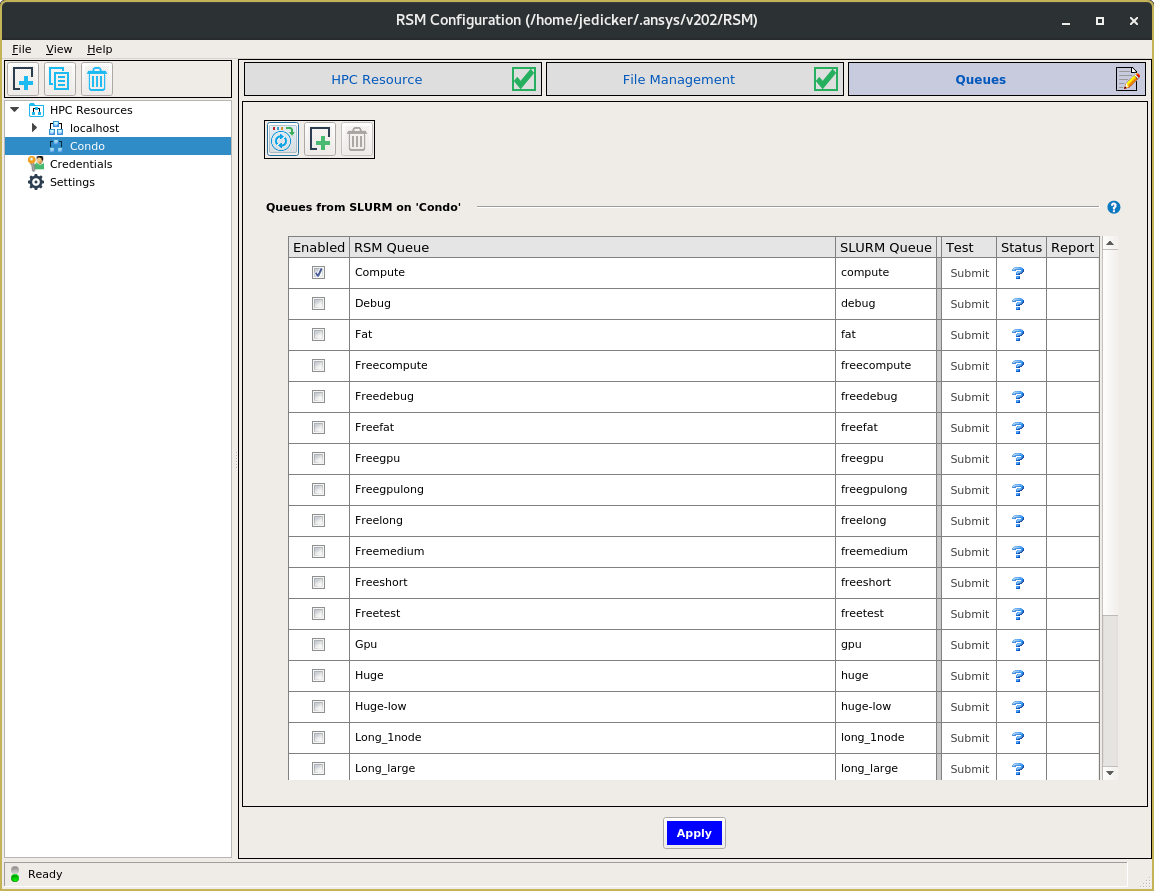Click the Enabled column header
The height and width of the screenshot is (891, 1154).
[319, 247]
